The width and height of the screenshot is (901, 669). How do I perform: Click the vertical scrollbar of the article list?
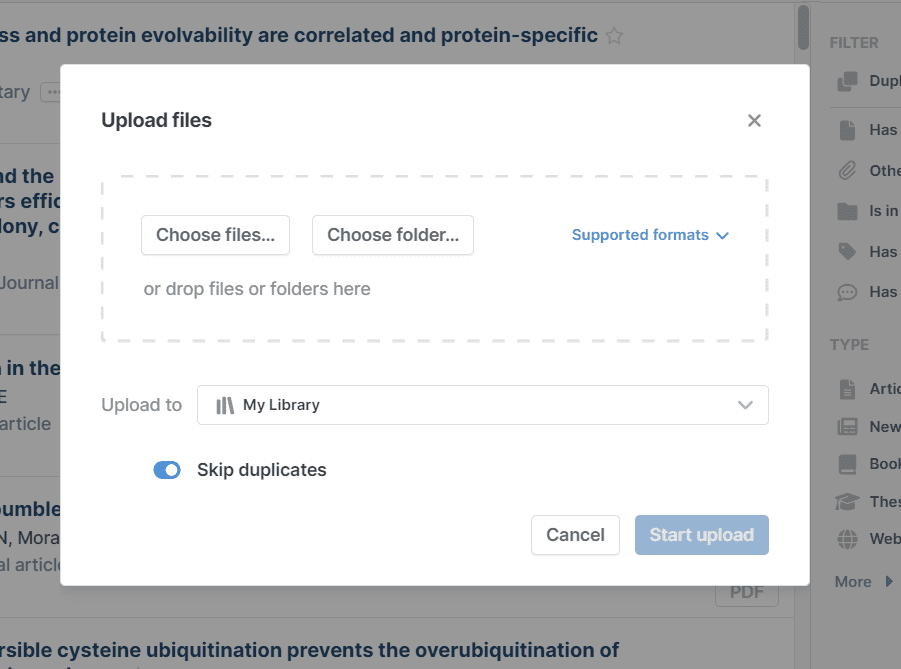[803, 27]
